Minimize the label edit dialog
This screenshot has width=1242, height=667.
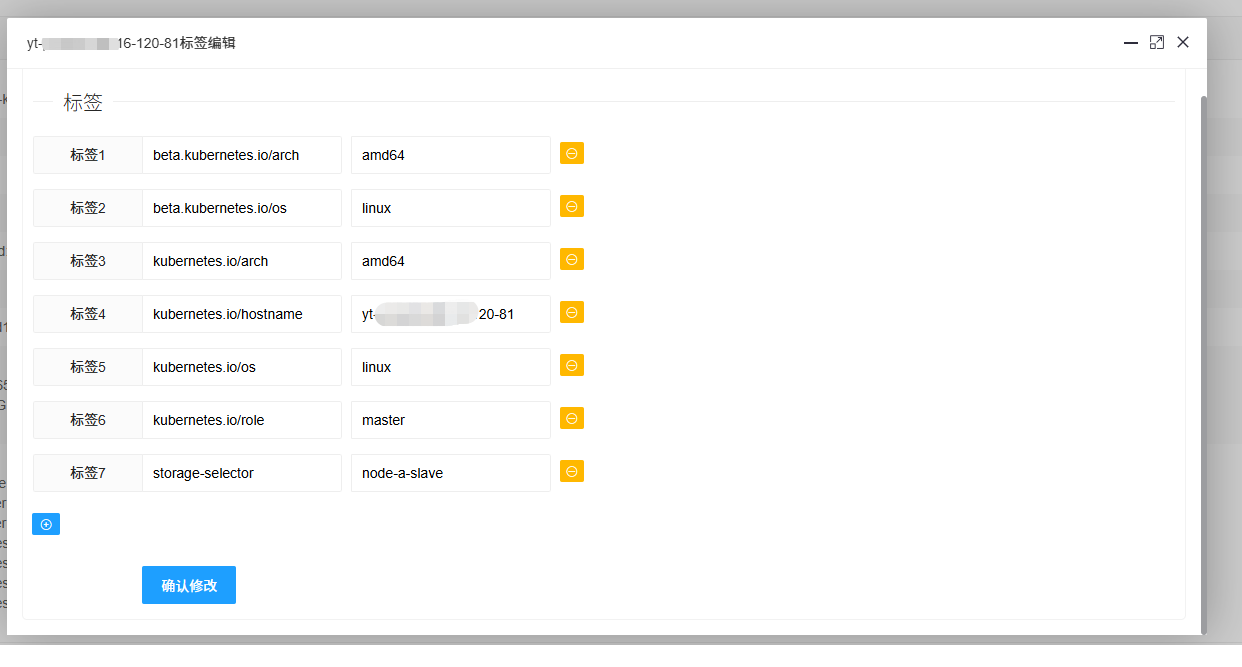1131,43
